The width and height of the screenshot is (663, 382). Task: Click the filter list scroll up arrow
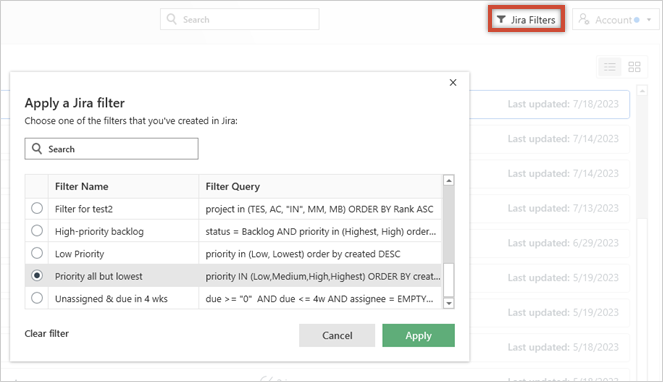point(449,181)
